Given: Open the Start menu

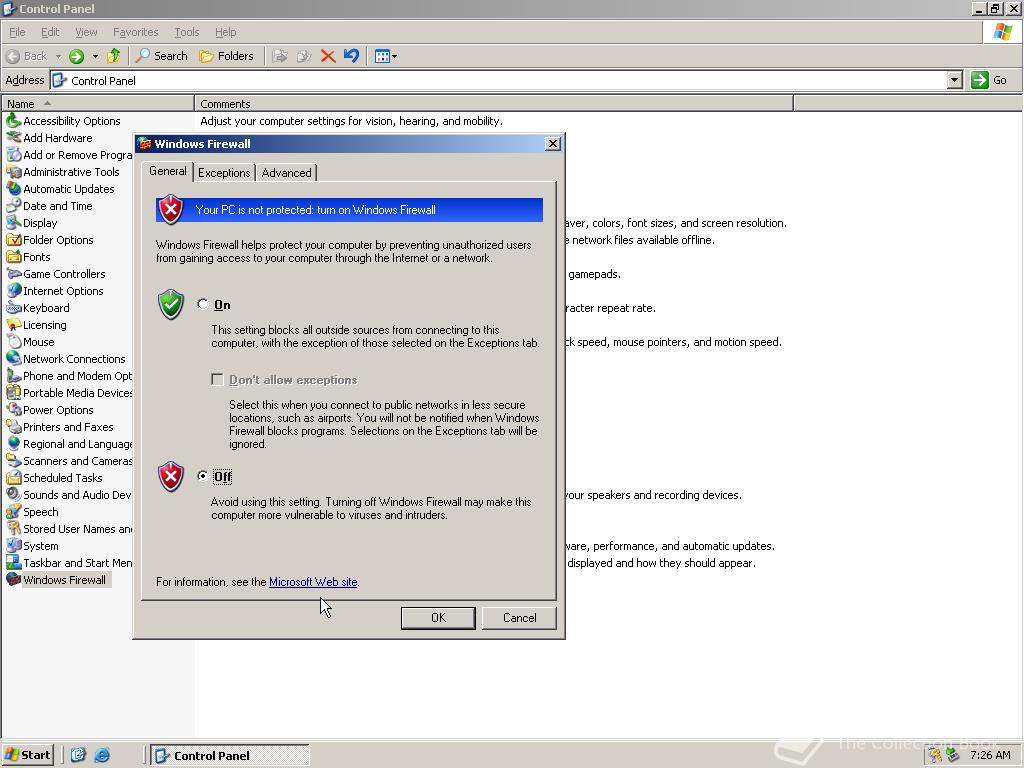Looking at the screenshot, I should click(x=27, y=756).
